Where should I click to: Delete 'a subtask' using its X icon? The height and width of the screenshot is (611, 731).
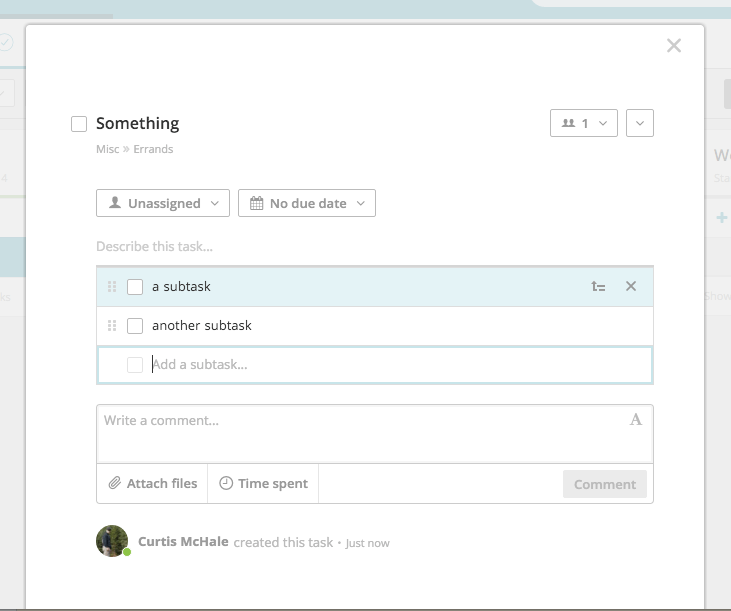(x=631, y=287)
